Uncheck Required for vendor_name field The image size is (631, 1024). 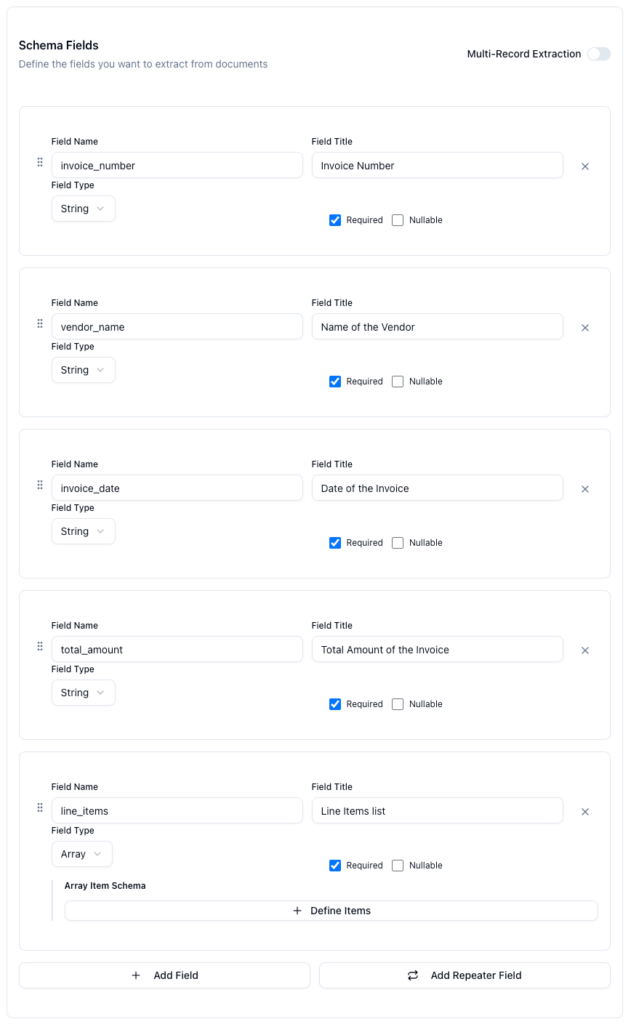[335, 381]
